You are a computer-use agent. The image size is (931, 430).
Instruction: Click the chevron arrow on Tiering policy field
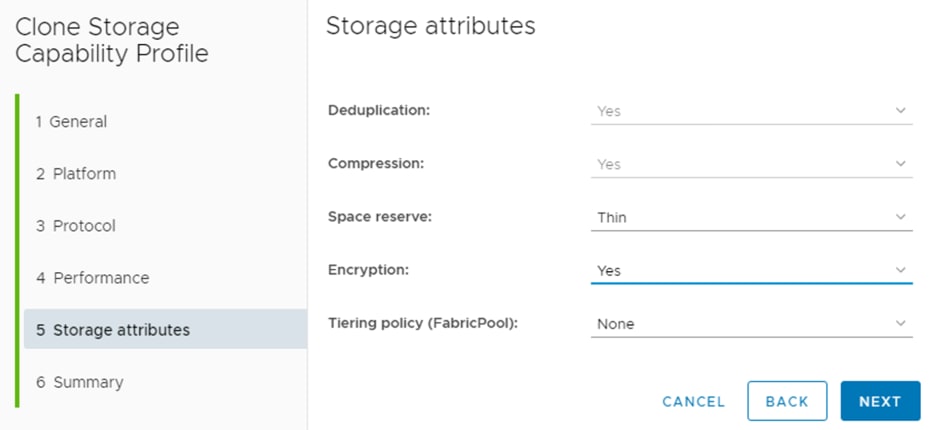coord(900,324)
